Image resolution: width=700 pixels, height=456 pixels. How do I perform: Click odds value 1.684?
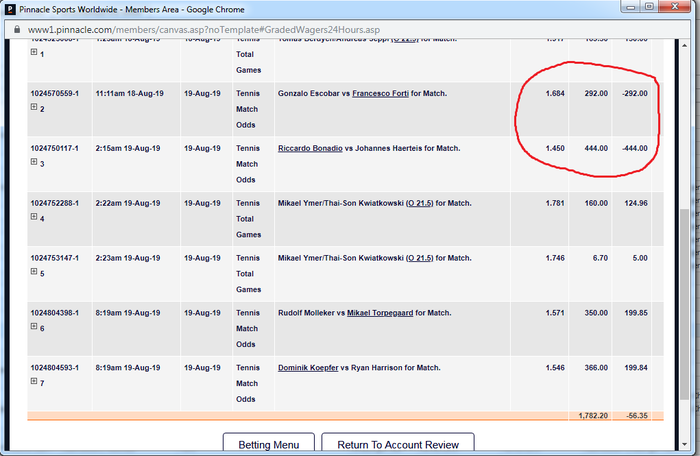(555, 93)
